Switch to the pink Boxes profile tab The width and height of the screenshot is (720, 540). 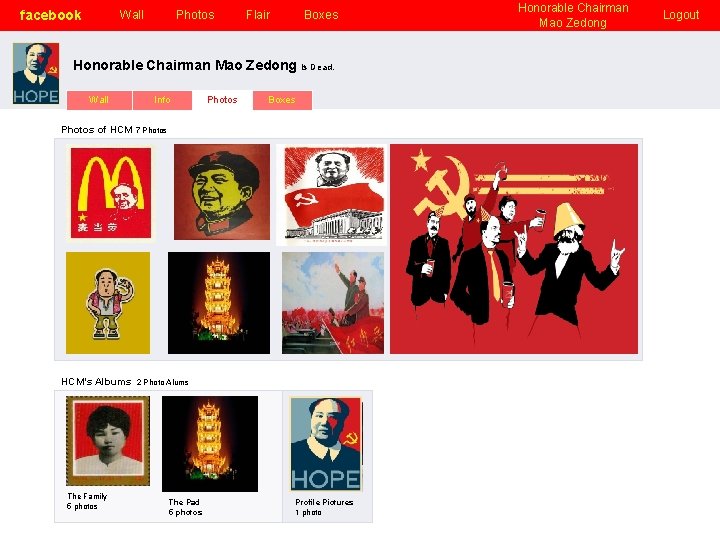tap(282, 100)
